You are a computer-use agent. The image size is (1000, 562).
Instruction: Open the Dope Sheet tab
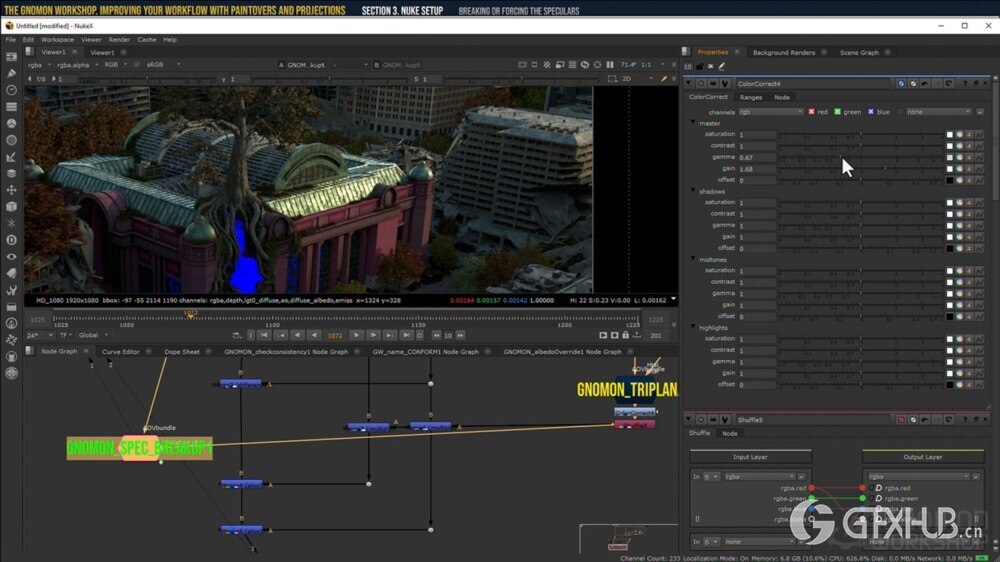pyautogui.click(x=182, y=351)
